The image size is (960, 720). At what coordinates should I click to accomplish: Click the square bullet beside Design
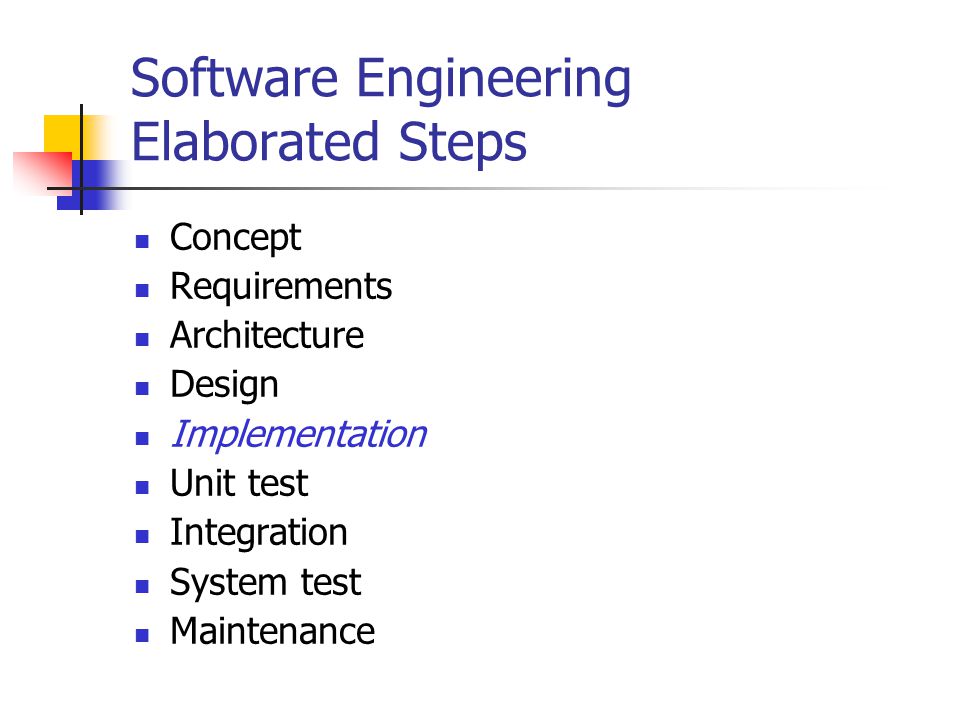[x=142, y=388]
